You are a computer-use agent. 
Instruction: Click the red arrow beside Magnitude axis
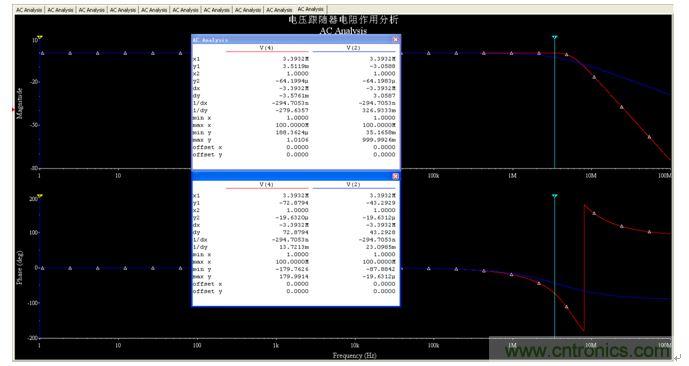[13, 109]
